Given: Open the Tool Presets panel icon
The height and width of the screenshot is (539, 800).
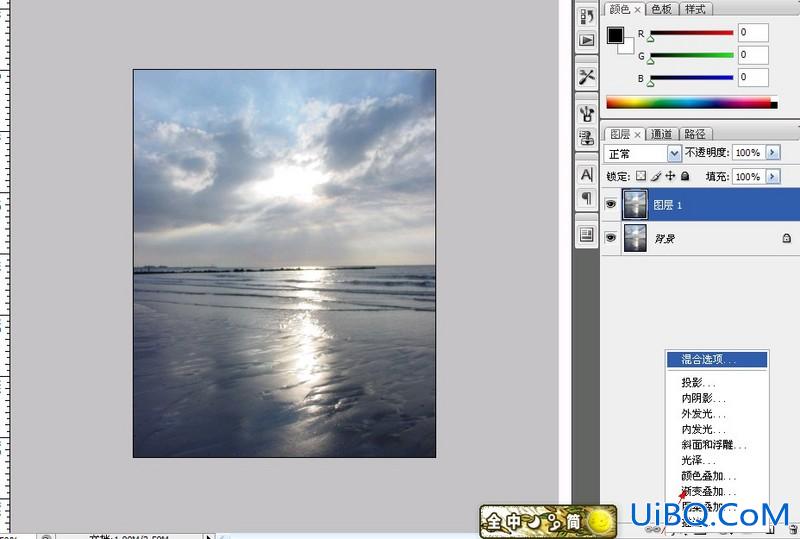Looking at the screenshot, I should (587, 77).
